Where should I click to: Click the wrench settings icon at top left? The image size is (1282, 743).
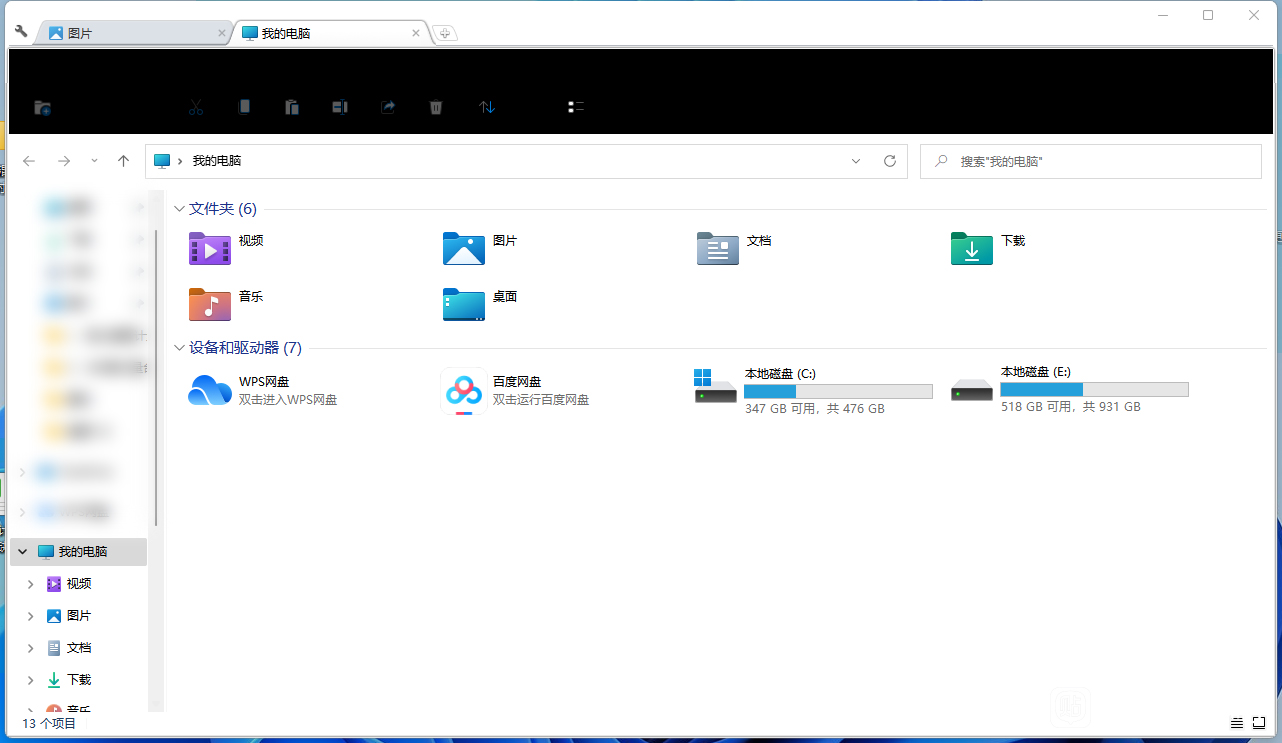click(x=20, y=31)
